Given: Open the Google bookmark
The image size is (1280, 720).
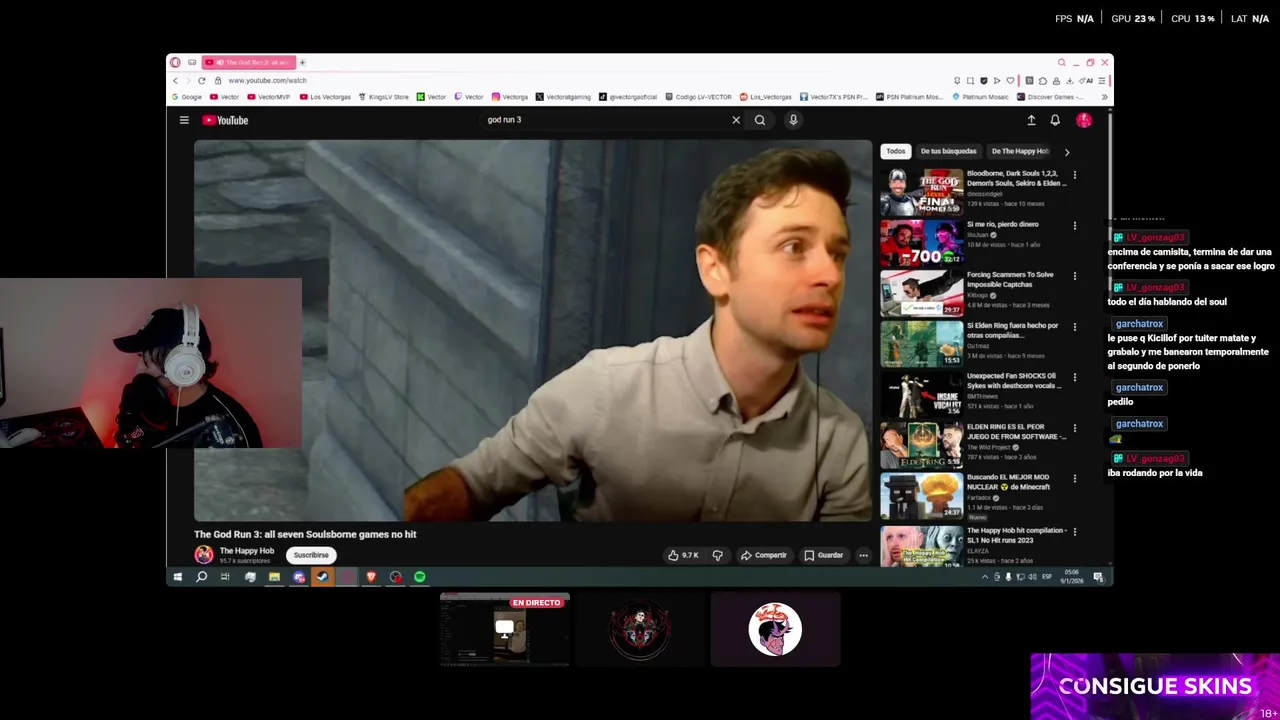Looking at the screenshot, I should pyautogui.click(x=187, y=97).
